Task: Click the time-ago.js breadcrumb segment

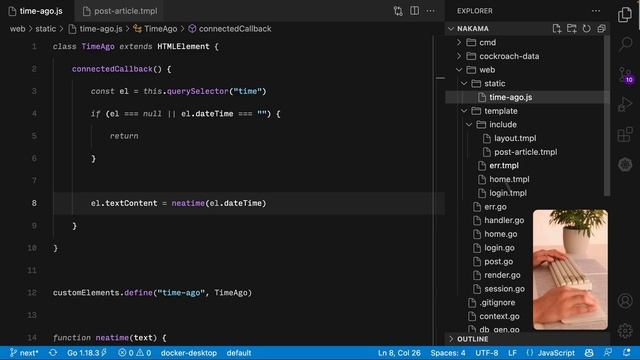Action: click(96, 29)
